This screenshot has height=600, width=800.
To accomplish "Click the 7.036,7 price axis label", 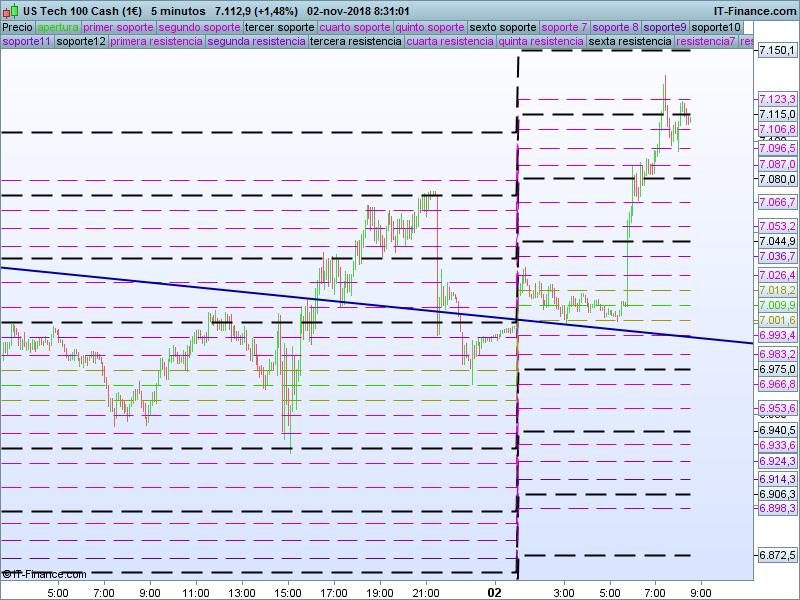I will (777, 256).
